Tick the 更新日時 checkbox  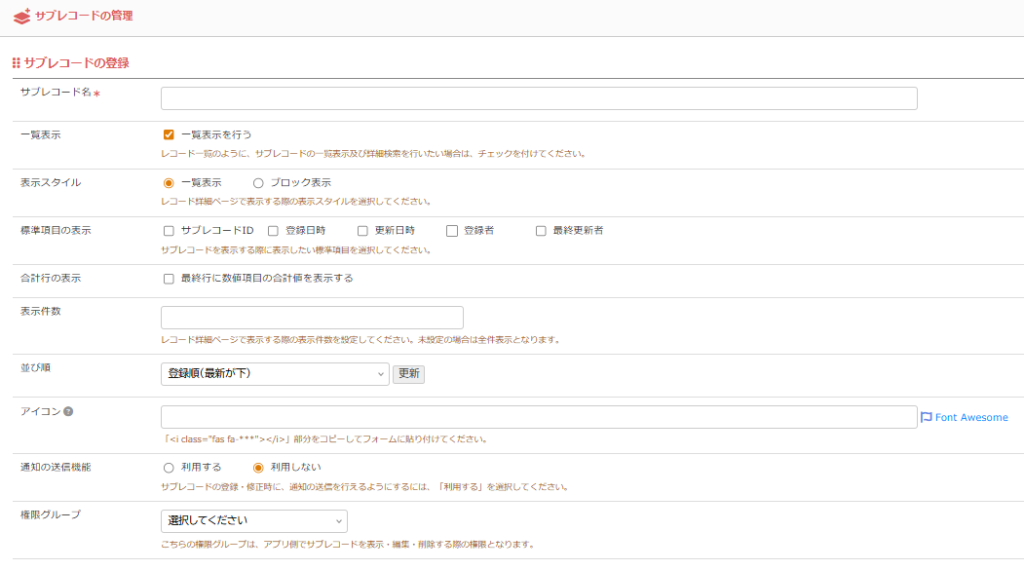click(362, 231)
